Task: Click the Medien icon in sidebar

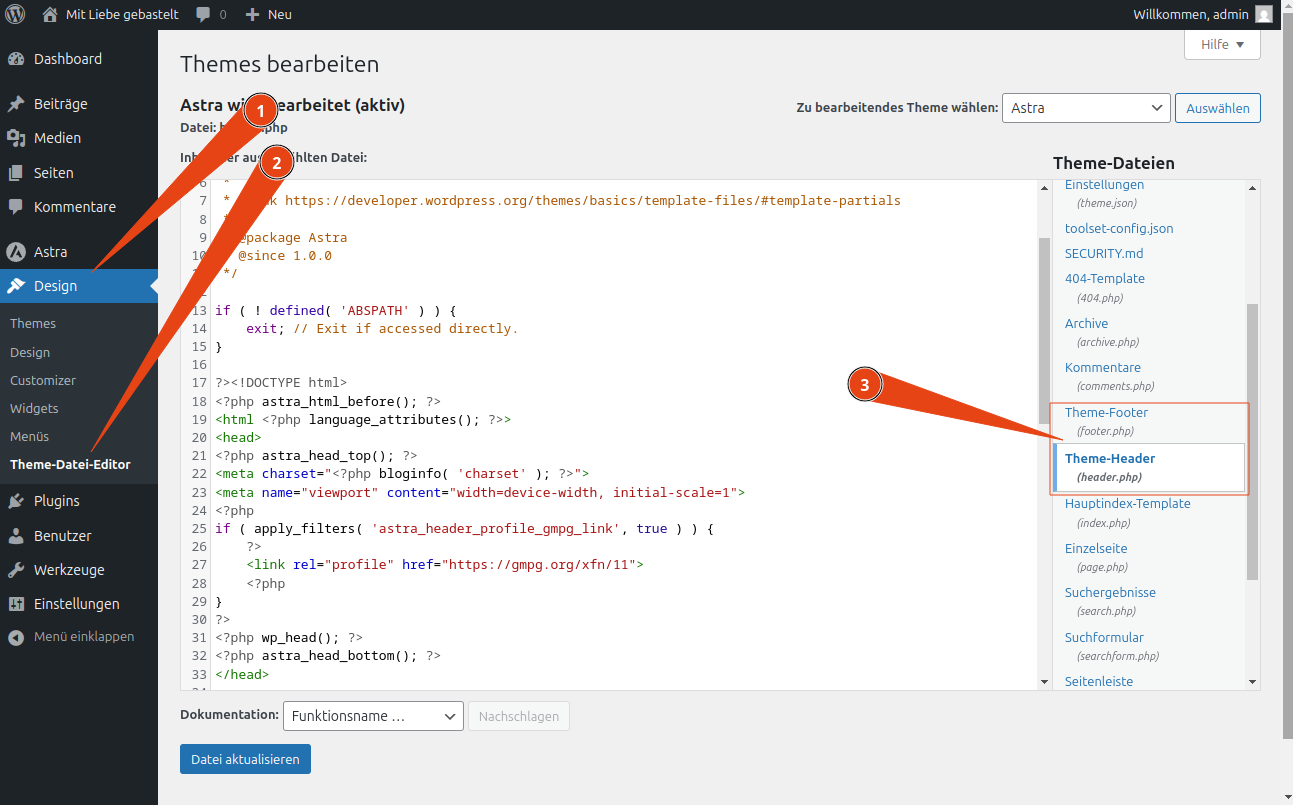Action: point(16,138)
